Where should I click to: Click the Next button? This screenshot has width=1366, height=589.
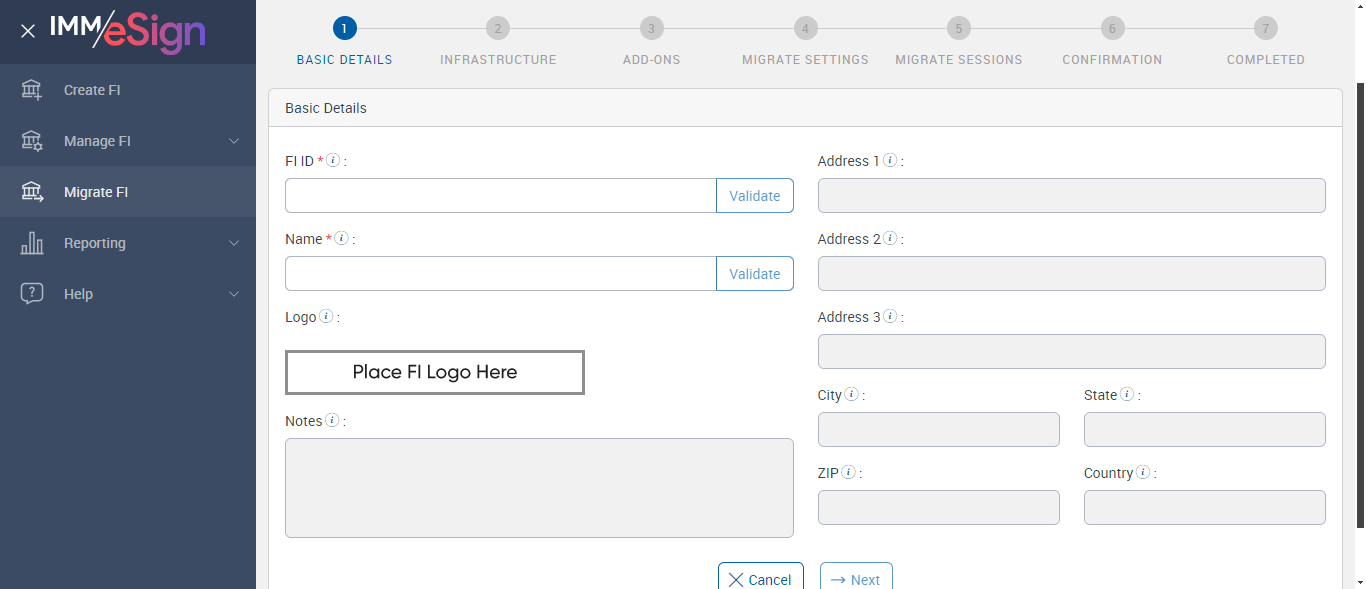click(856, 579)
